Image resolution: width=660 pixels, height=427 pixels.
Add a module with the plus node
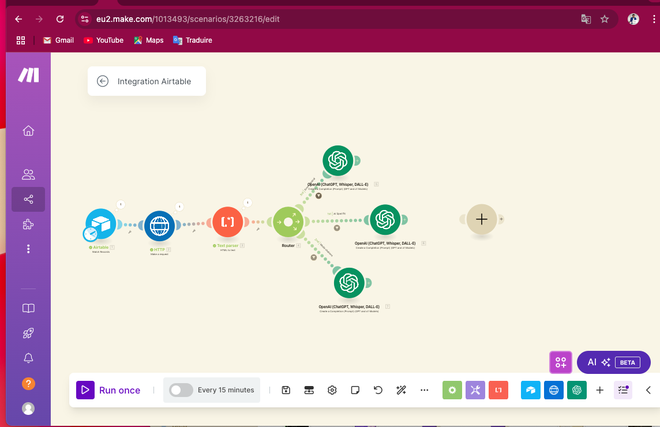coord(482,219)
